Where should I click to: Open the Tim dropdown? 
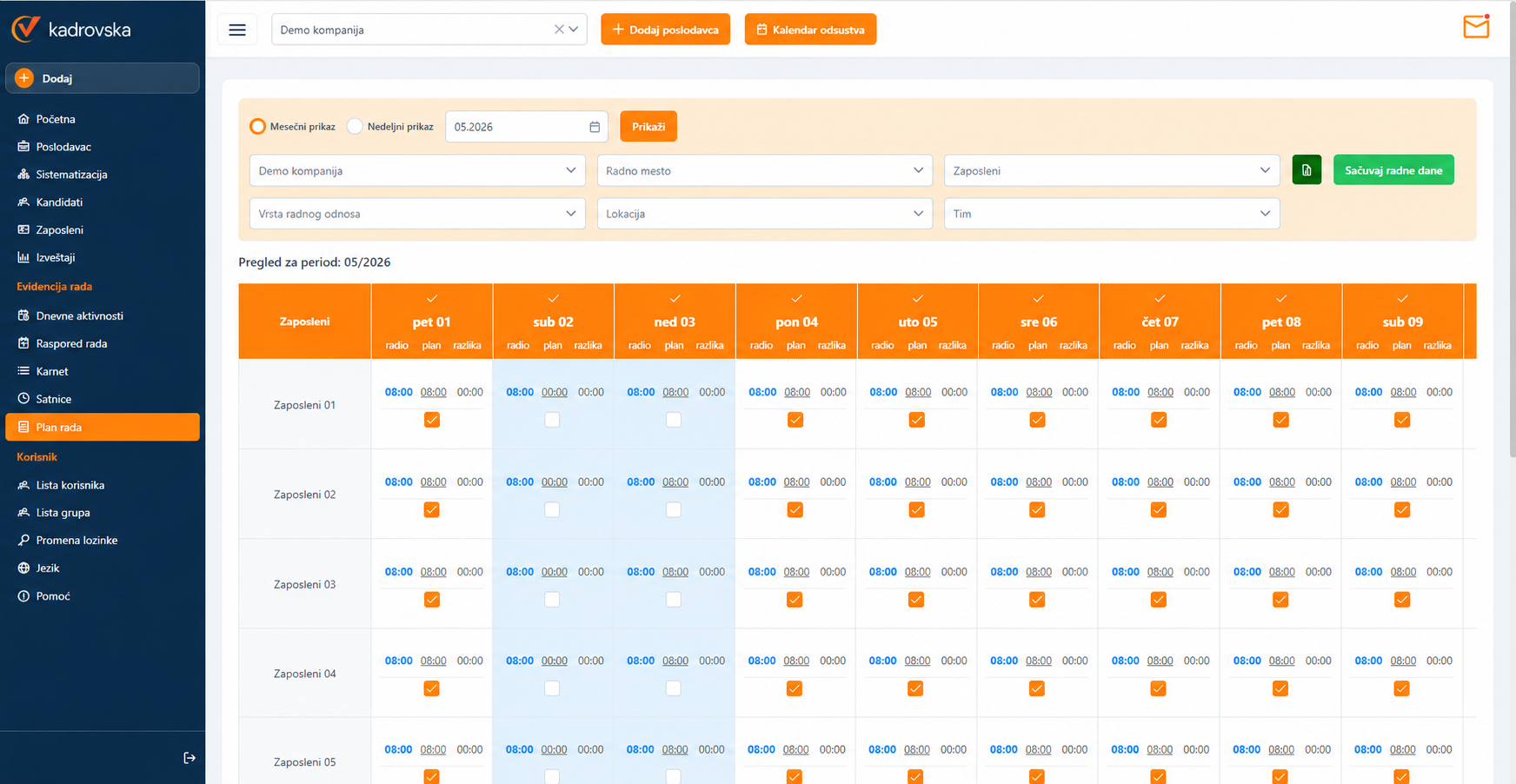[x=1112, y=214]
